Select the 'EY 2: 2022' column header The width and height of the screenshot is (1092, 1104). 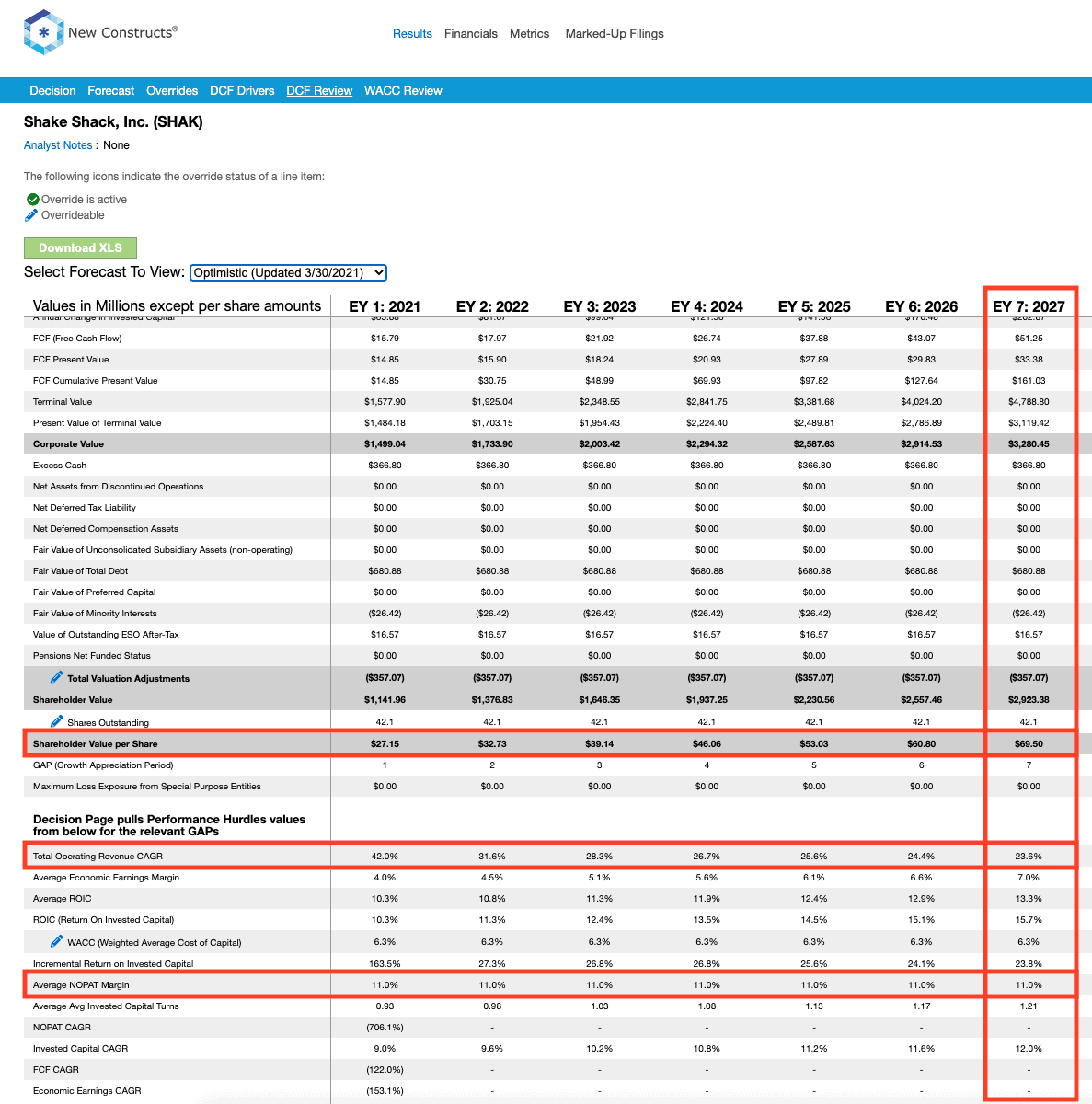(492, 306)
